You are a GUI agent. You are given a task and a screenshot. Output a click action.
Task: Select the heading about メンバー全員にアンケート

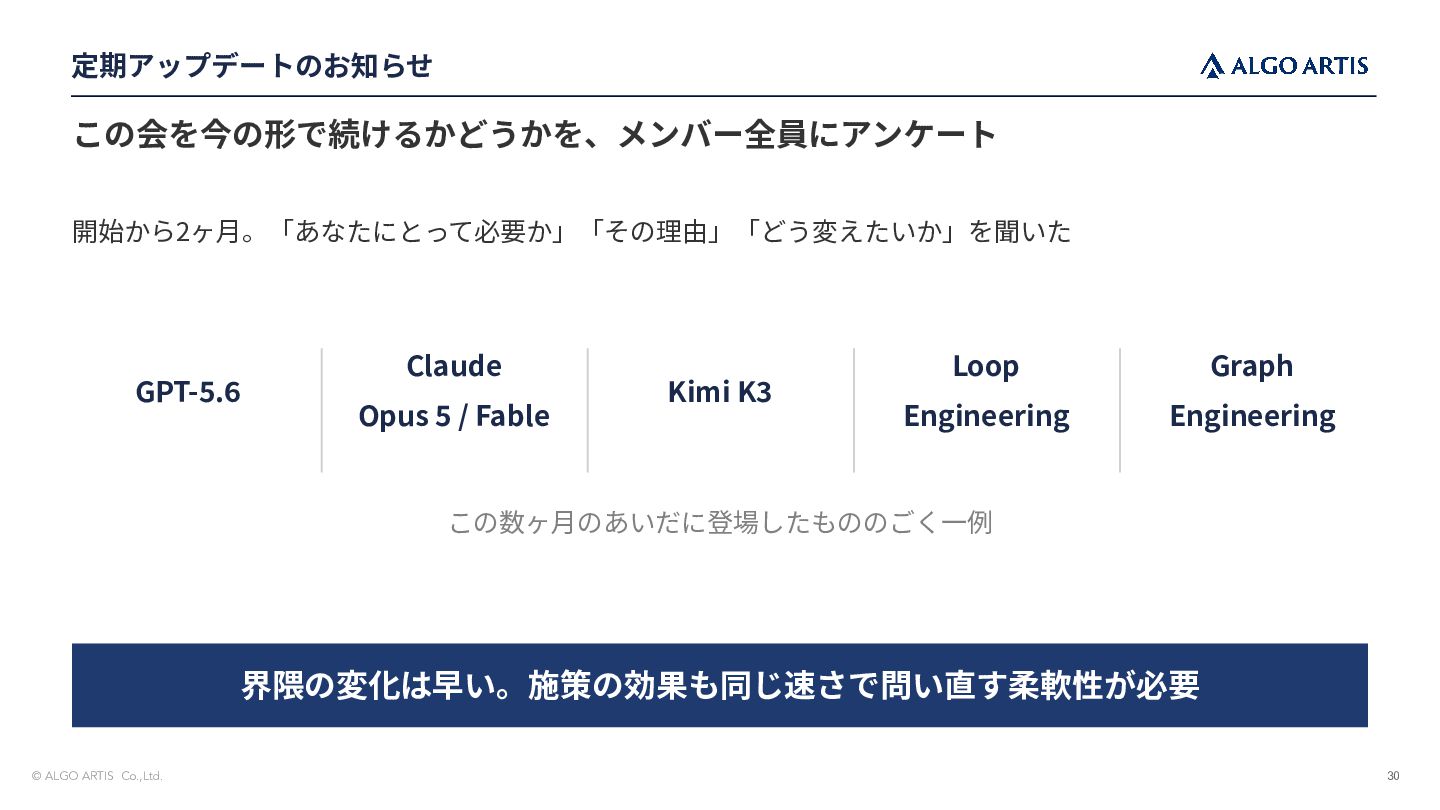(535, 134)
